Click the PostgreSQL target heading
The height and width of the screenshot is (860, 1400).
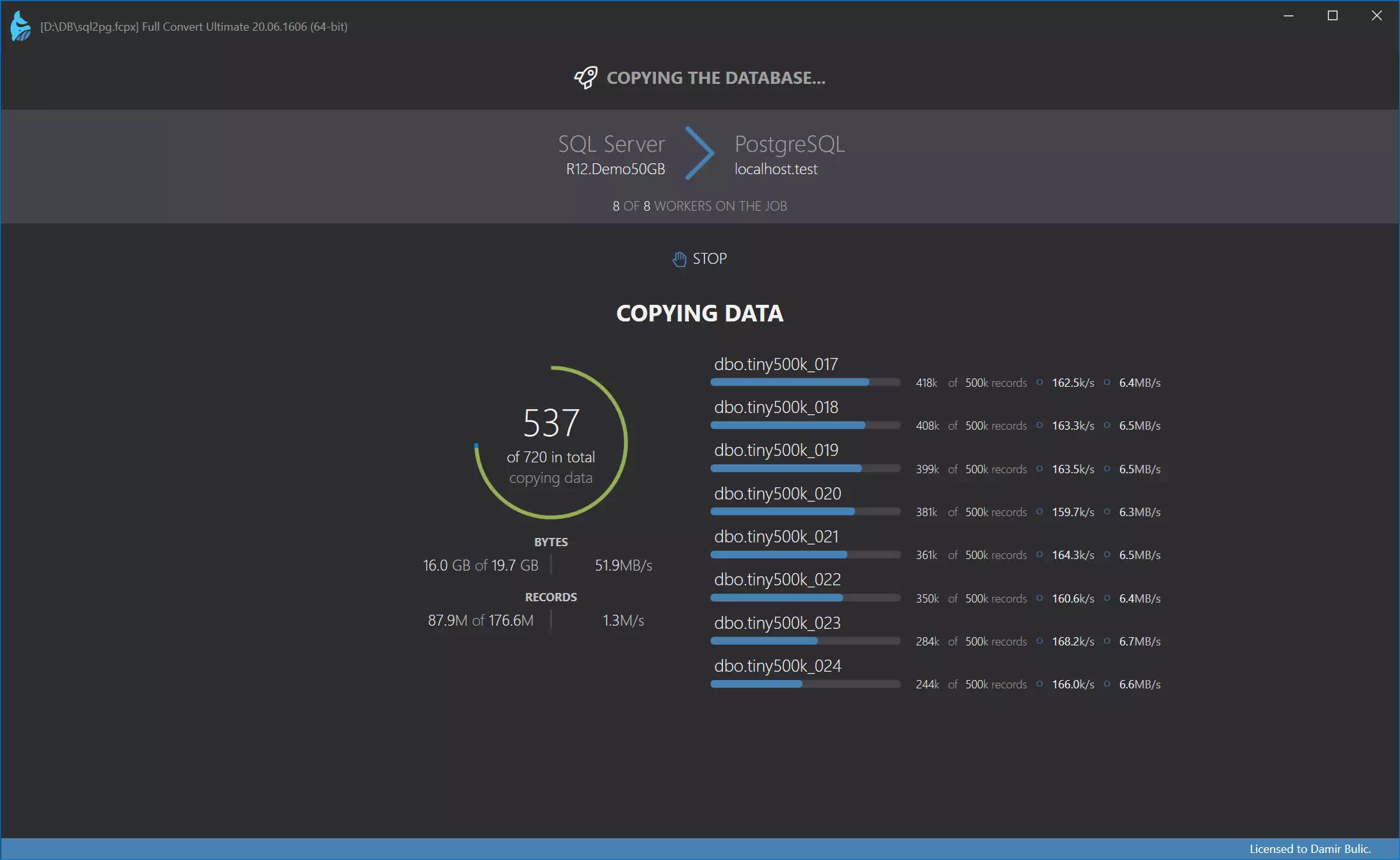point(789,144)
